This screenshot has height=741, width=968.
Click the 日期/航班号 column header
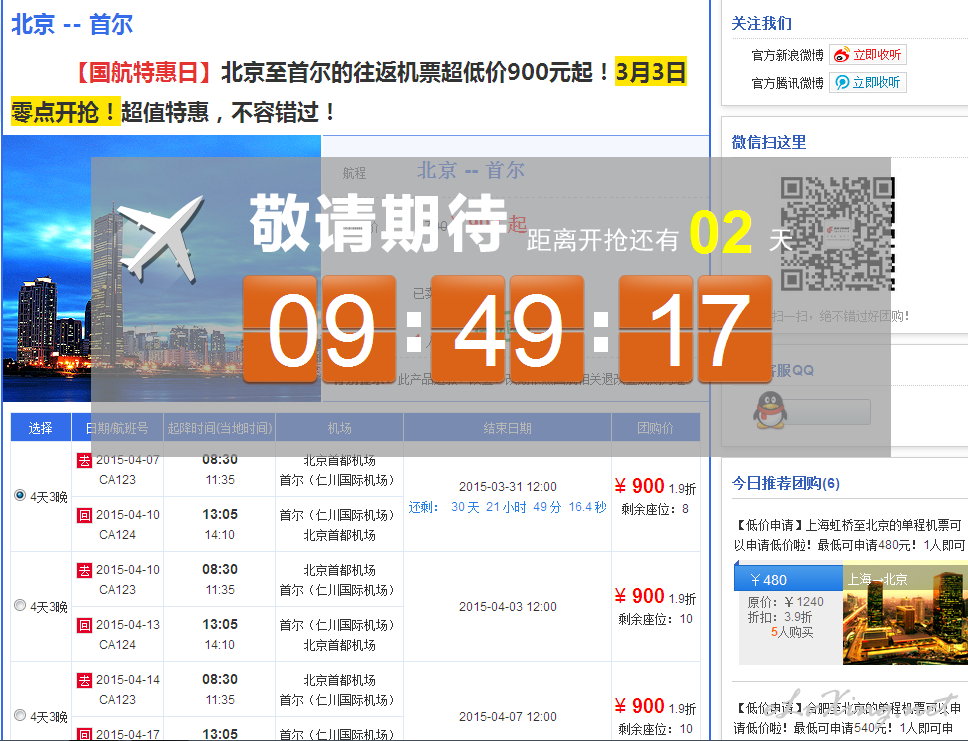pyautogui.click(x=117, y=428)
